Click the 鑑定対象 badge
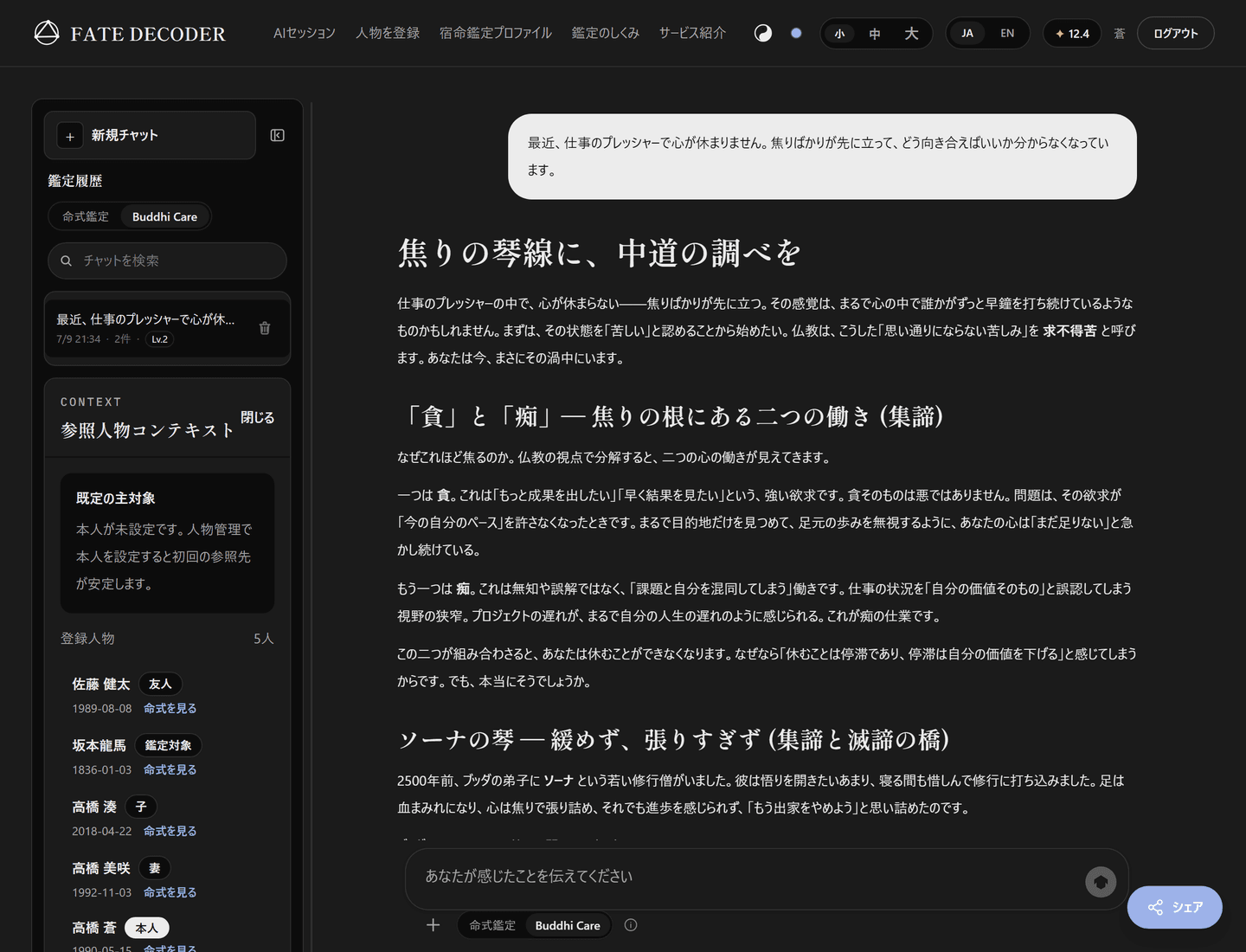The height and width of the screenshot is (952, 1246). click(x=168, y=745)
